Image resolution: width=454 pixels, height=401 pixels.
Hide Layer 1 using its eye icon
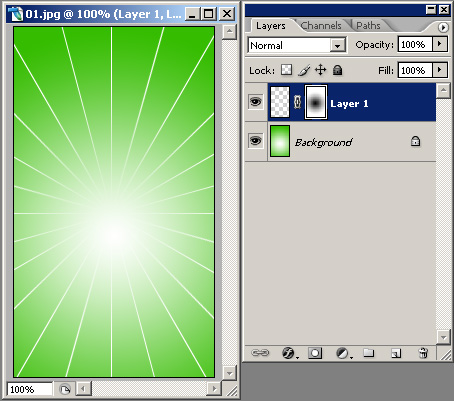pos(256,102)
